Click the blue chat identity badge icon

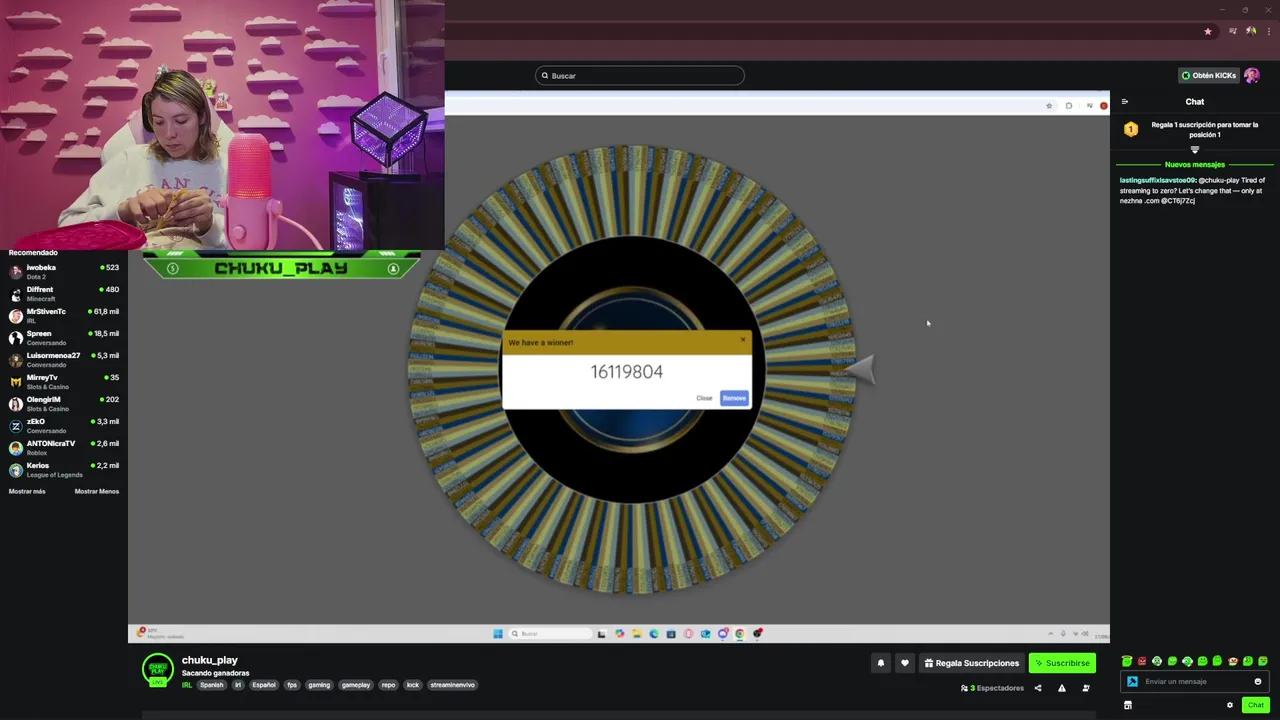(x=1132, y=682)
